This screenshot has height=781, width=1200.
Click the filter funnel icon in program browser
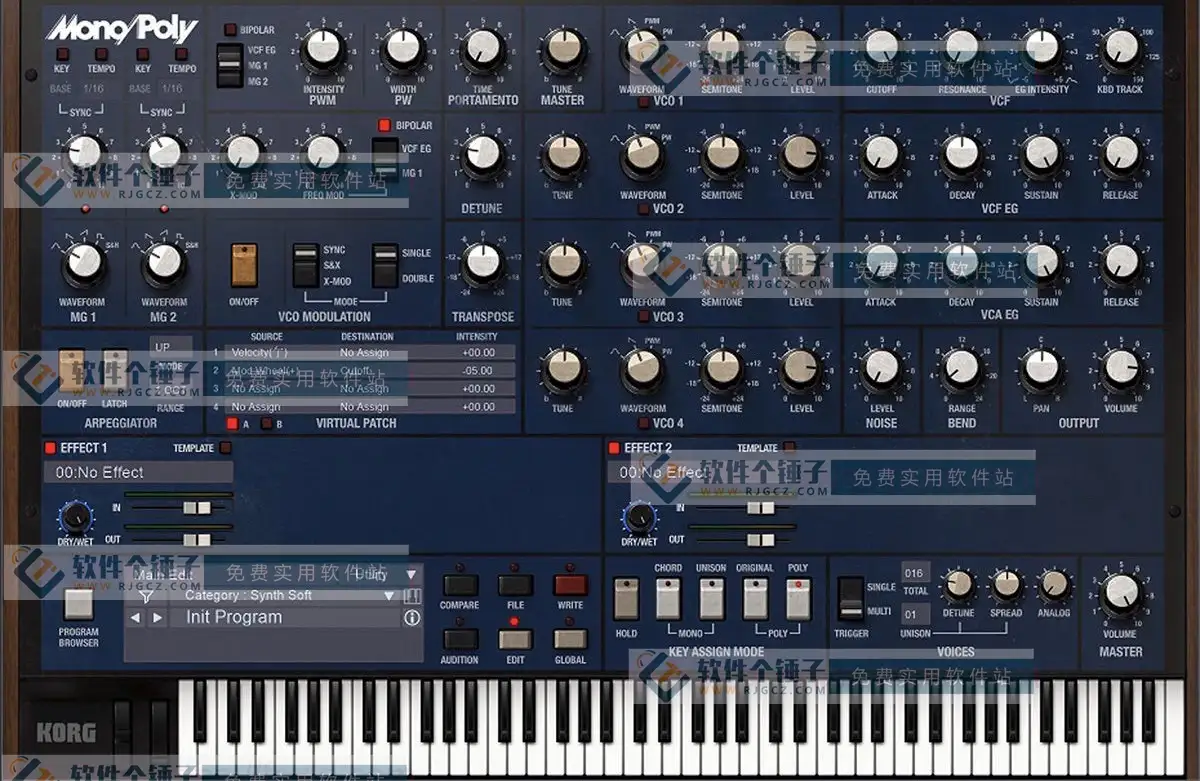point(147,596)
